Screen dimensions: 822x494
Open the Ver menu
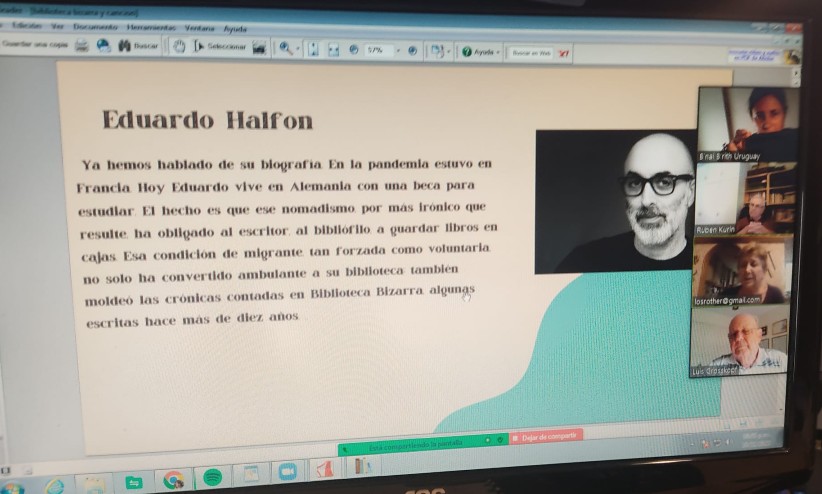57,26
